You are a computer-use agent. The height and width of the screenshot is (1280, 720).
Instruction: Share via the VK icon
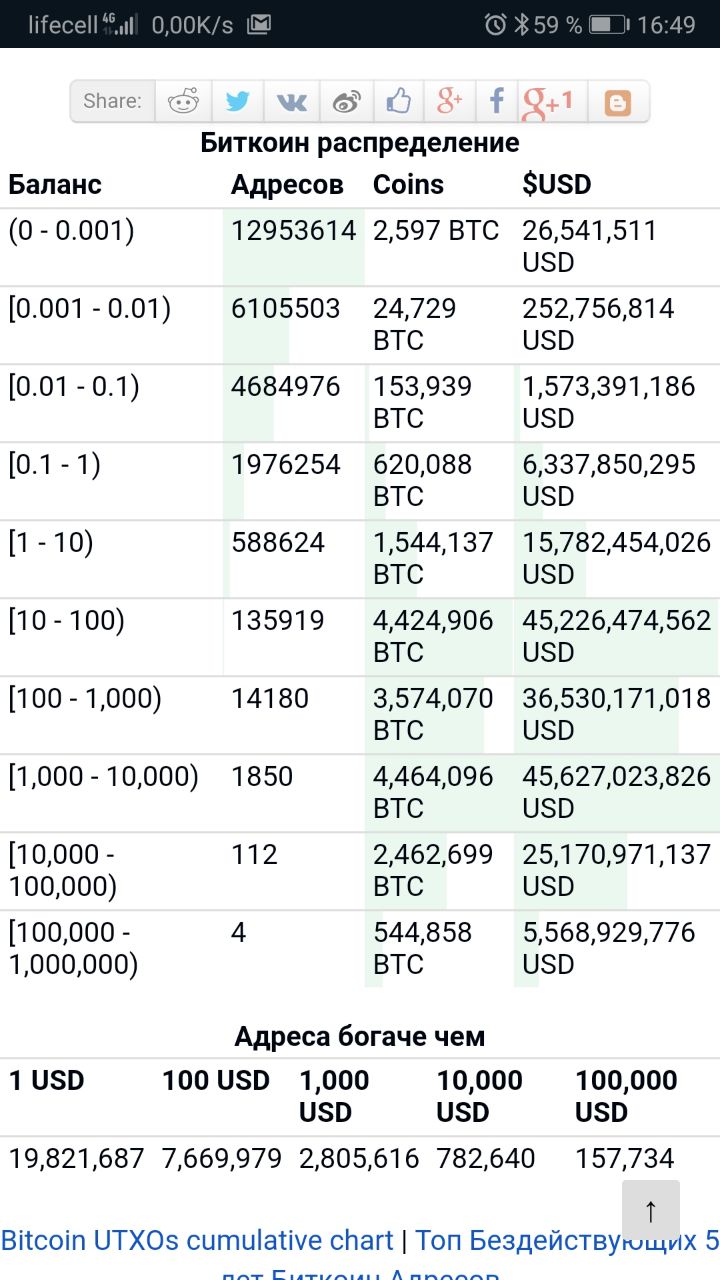[x=292, y=101]
